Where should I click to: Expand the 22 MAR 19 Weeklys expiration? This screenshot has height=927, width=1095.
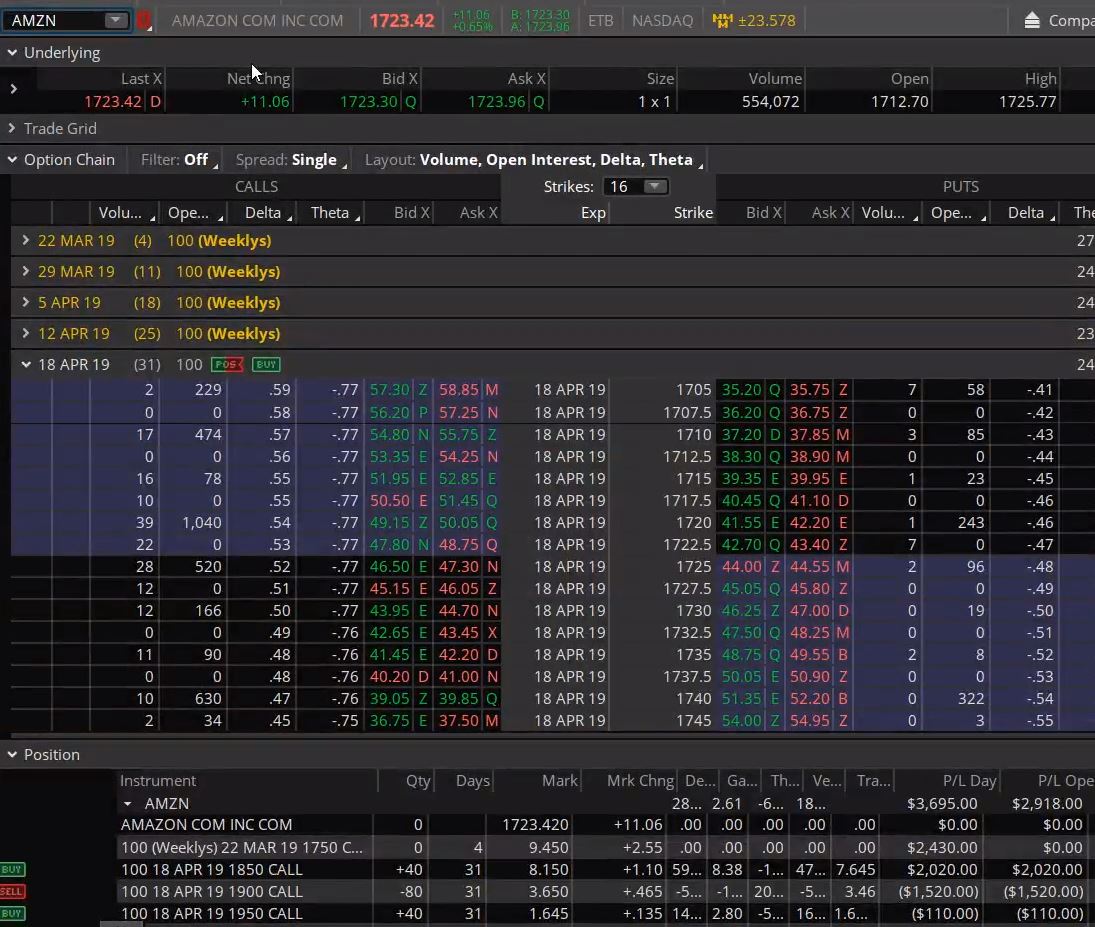pyautogui.click(x=26, y=240)
